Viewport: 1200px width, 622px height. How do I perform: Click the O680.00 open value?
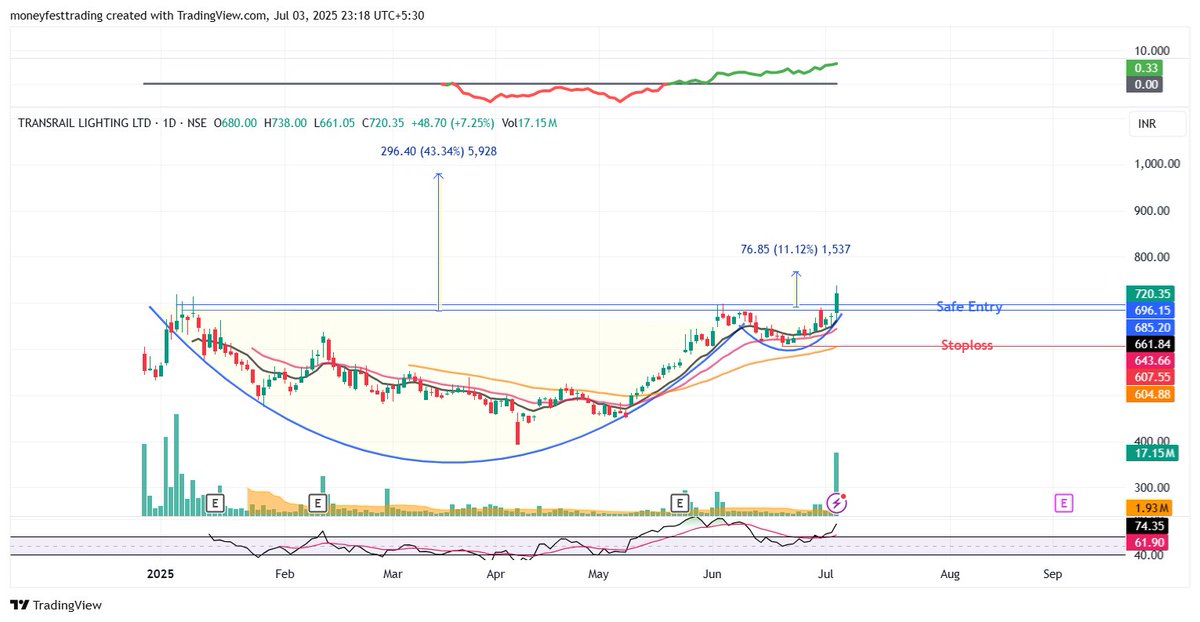point(235,123)
